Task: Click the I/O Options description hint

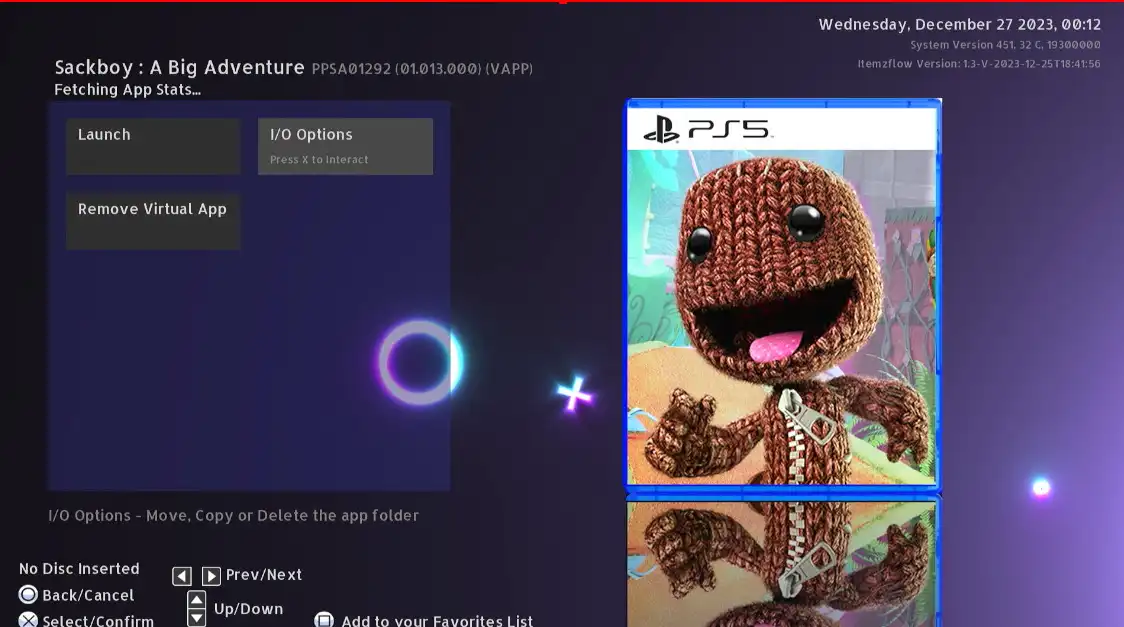Action: tap(234, 515)
